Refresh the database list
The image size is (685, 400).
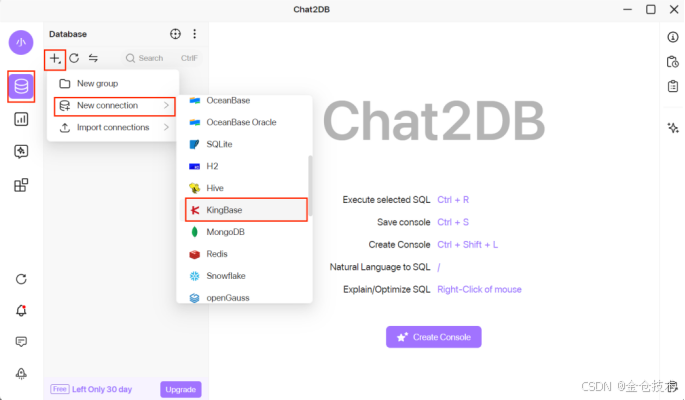pos(74,58)
